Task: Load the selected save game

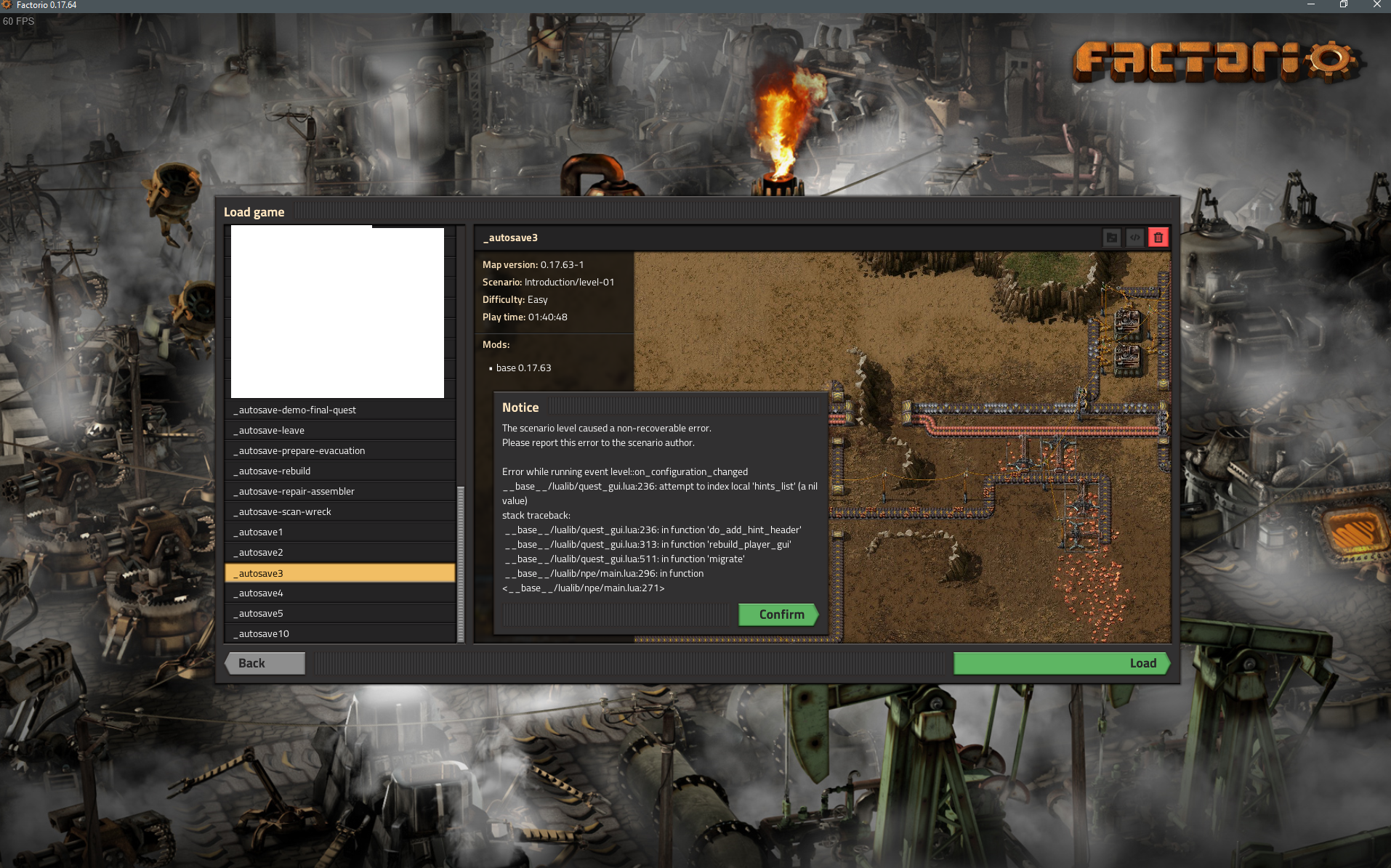Action: [x=1062, y=663]
